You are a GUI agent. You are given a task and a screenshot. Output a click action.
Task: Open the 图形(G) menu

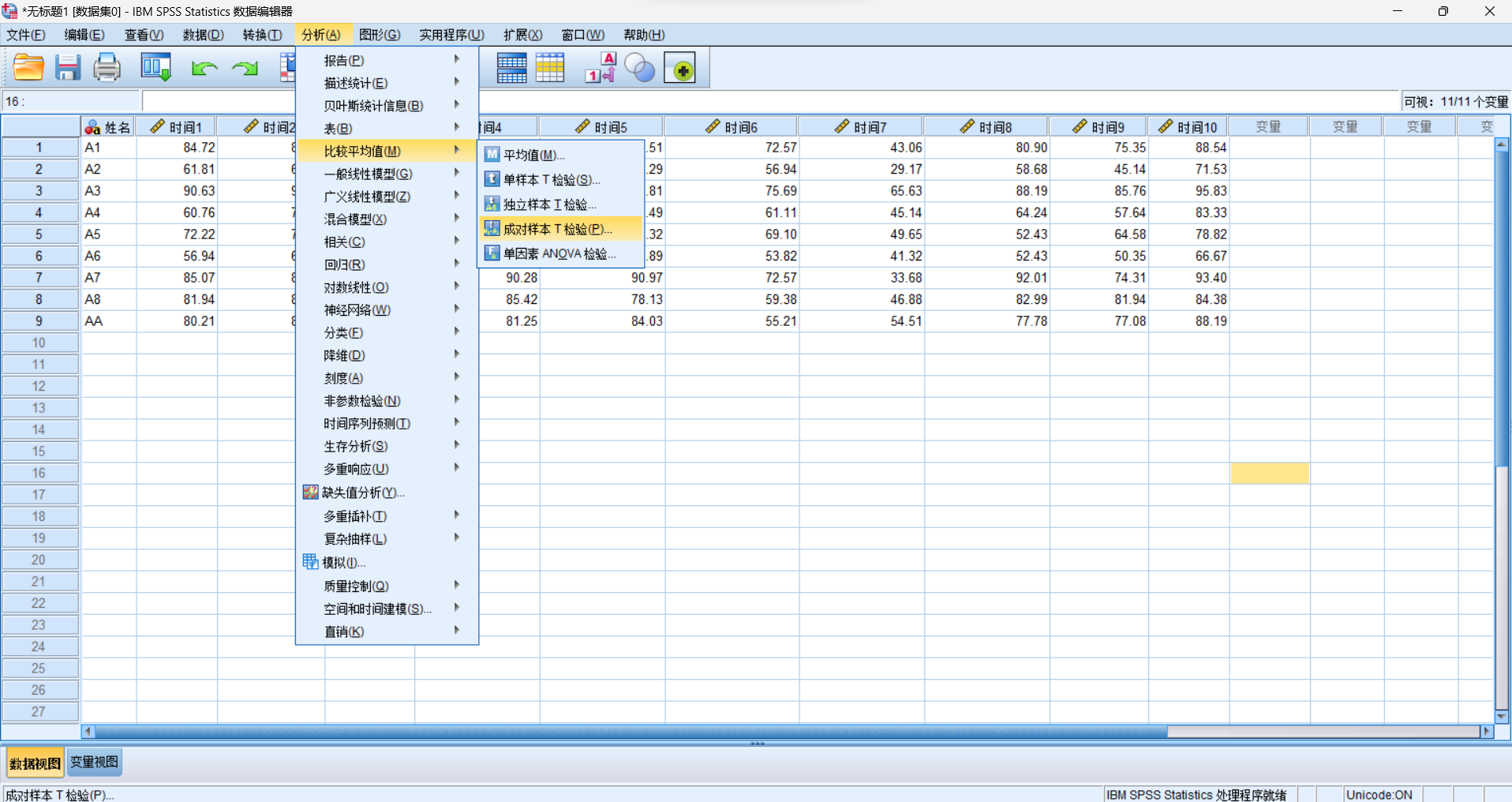pyautogui.click(x=379, y=35)
